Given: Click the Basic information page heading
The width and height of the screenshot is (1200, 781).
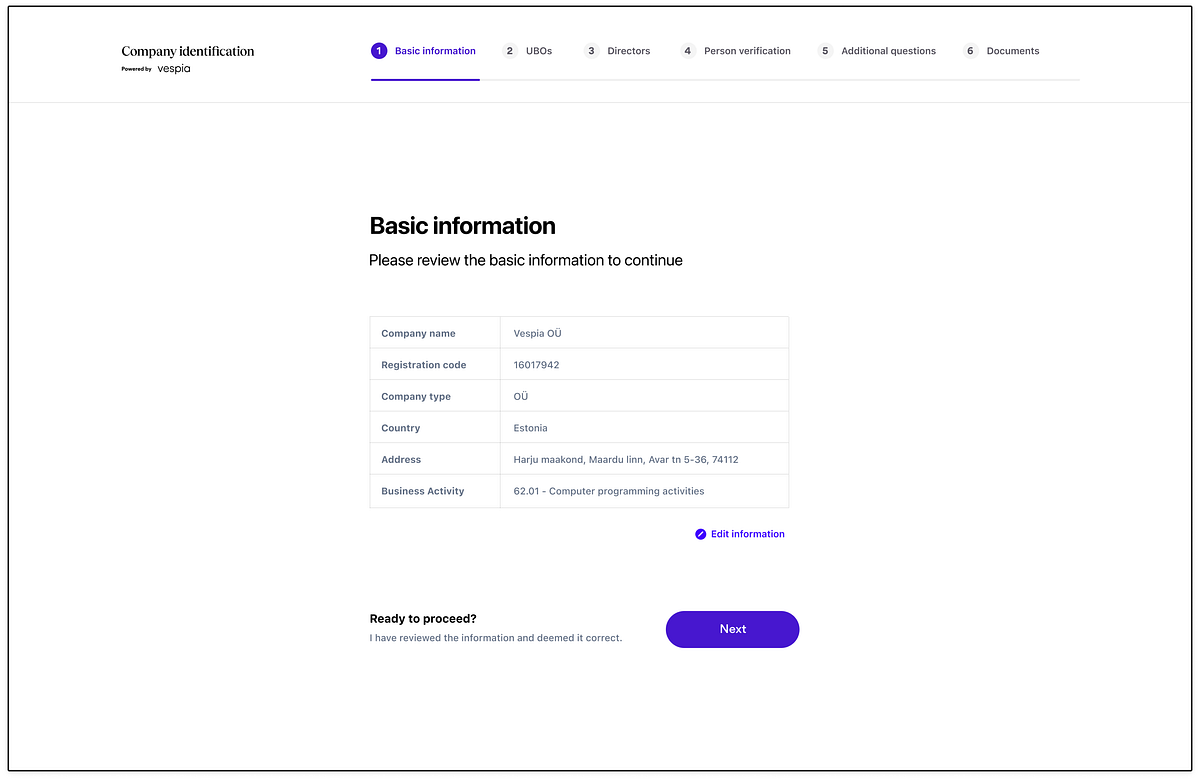Looking at the screenshot, I should tap(463, 226).
